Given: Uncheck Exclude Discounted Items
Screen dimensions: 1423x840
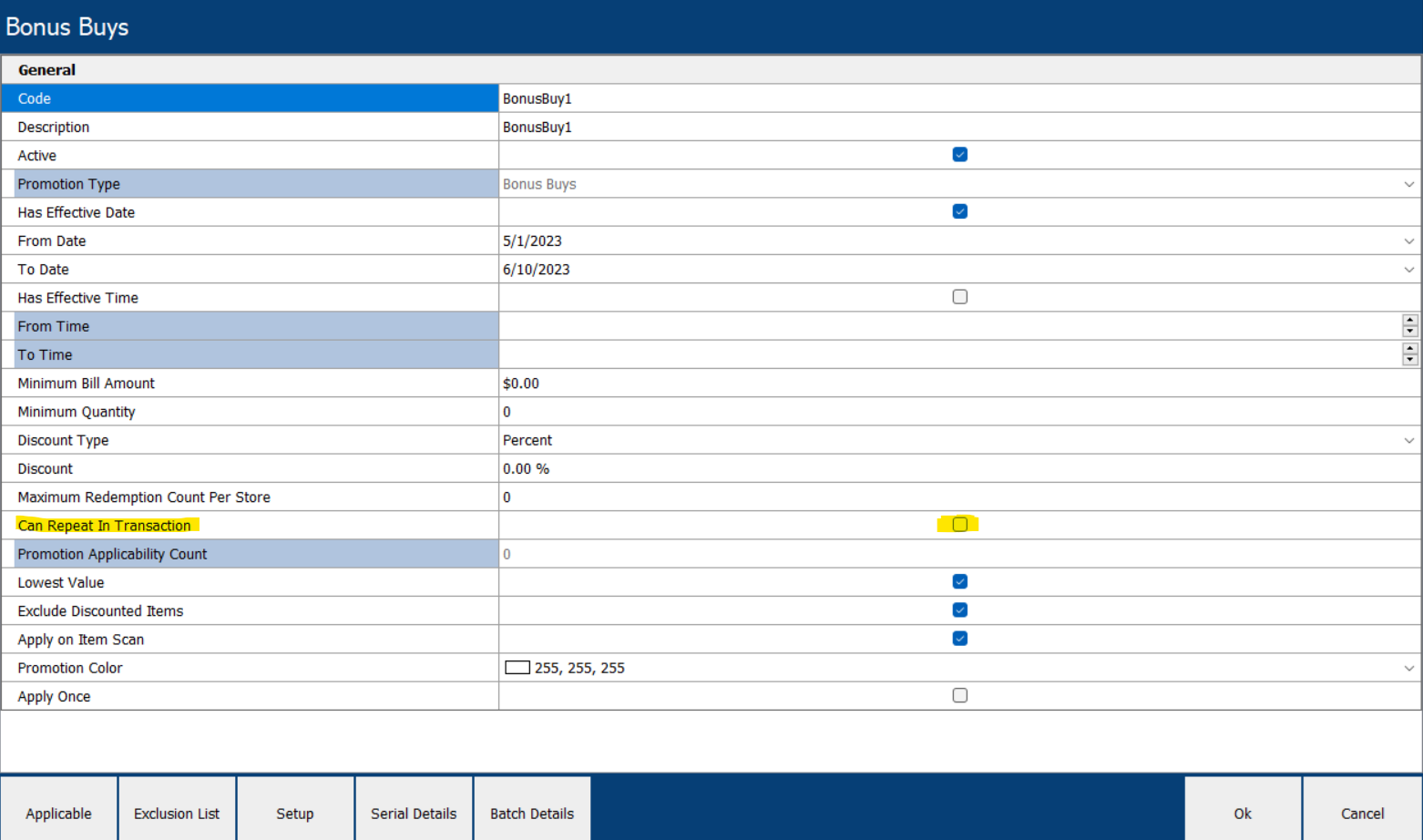Looking at the screenshot, I should [x=959, y=610].
